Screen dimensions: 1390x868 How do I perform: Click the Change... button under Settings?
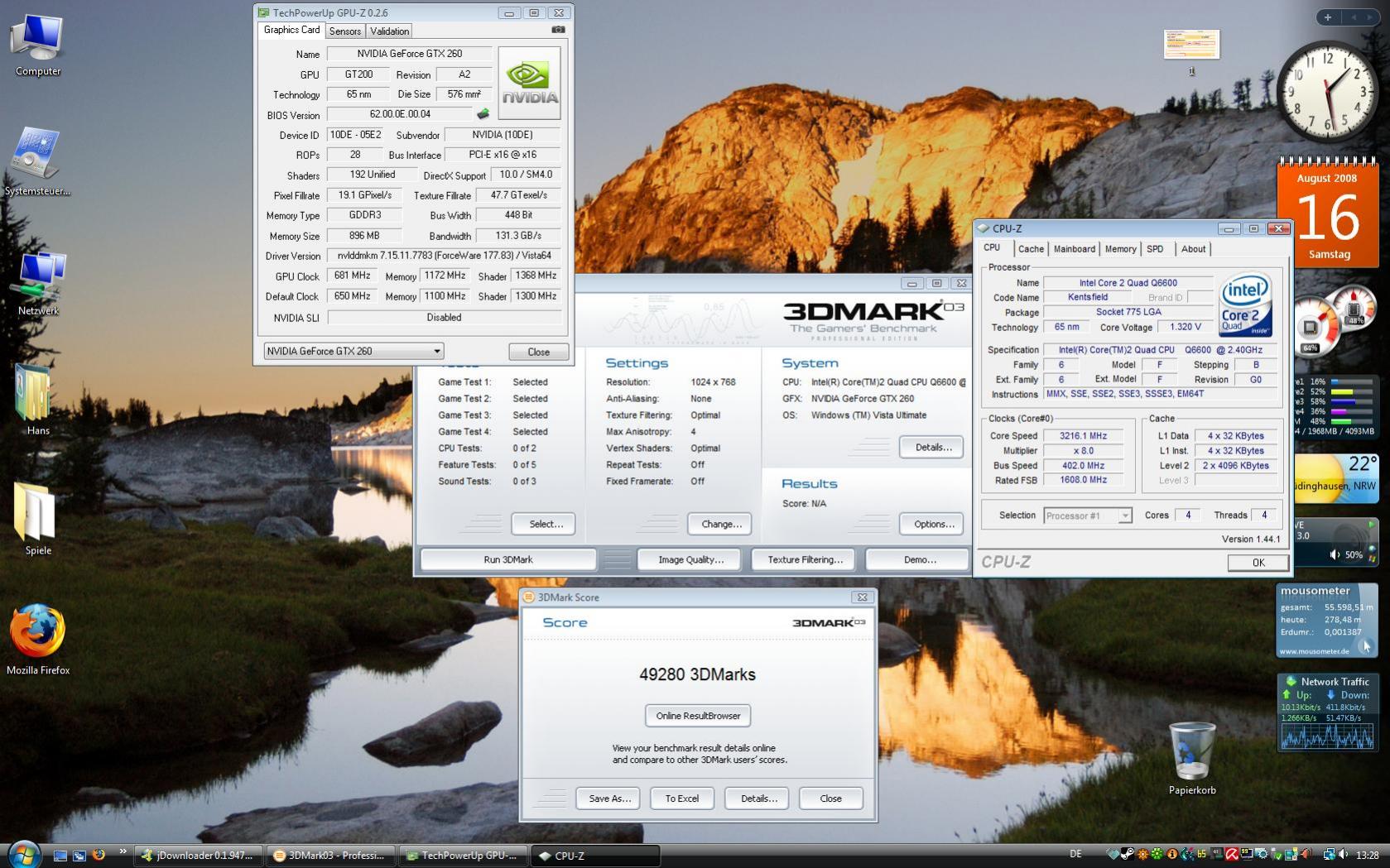[x=721, y=524]
